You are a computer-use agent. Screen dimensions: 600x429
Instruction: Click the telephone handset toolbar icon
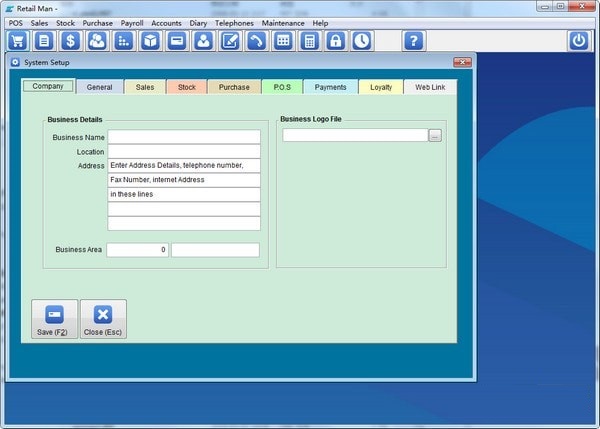(x=256, y=41)
